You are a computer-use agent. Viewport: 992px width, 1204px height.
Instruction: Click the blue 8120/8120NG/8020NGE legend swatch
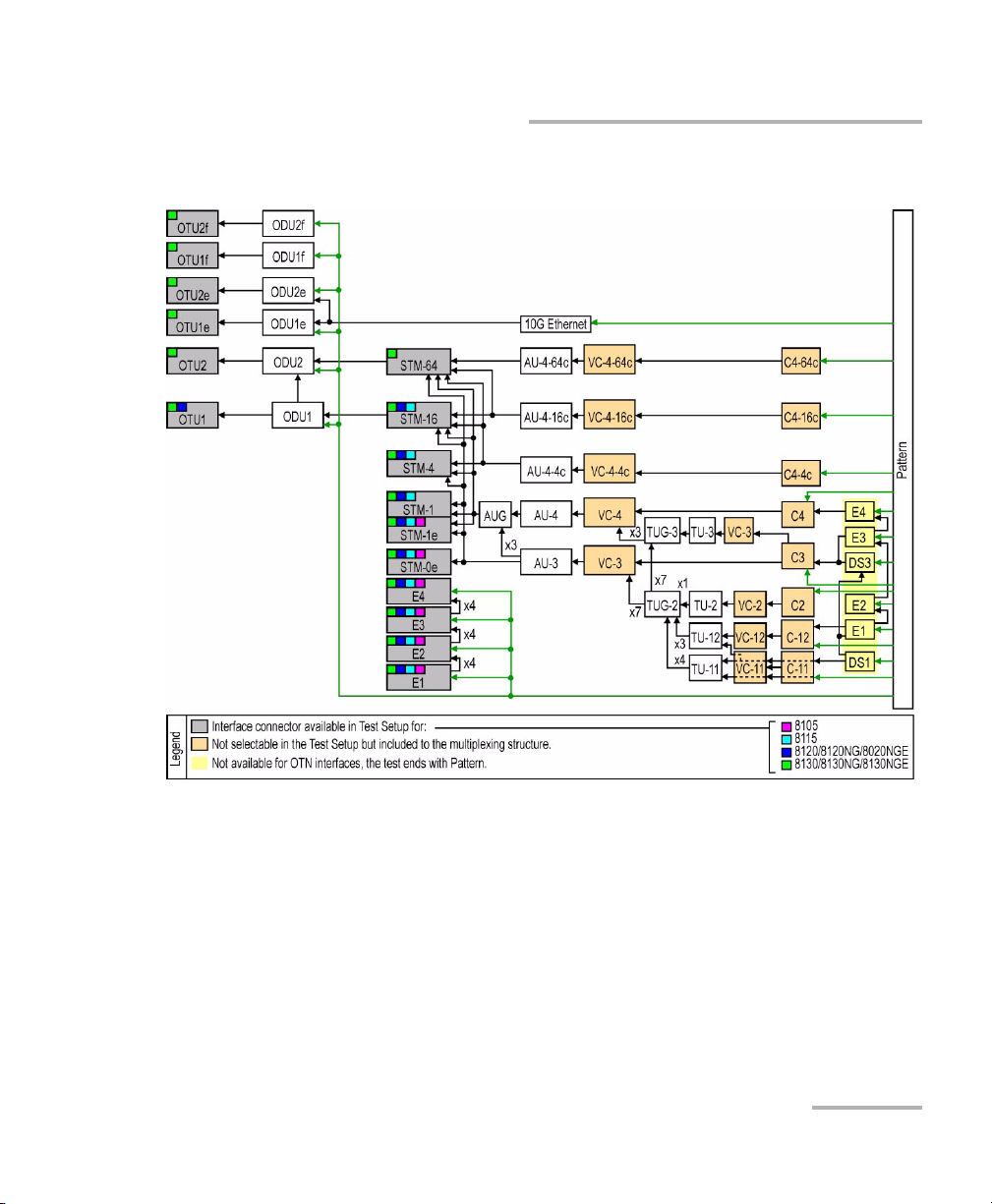pos(786,752)
